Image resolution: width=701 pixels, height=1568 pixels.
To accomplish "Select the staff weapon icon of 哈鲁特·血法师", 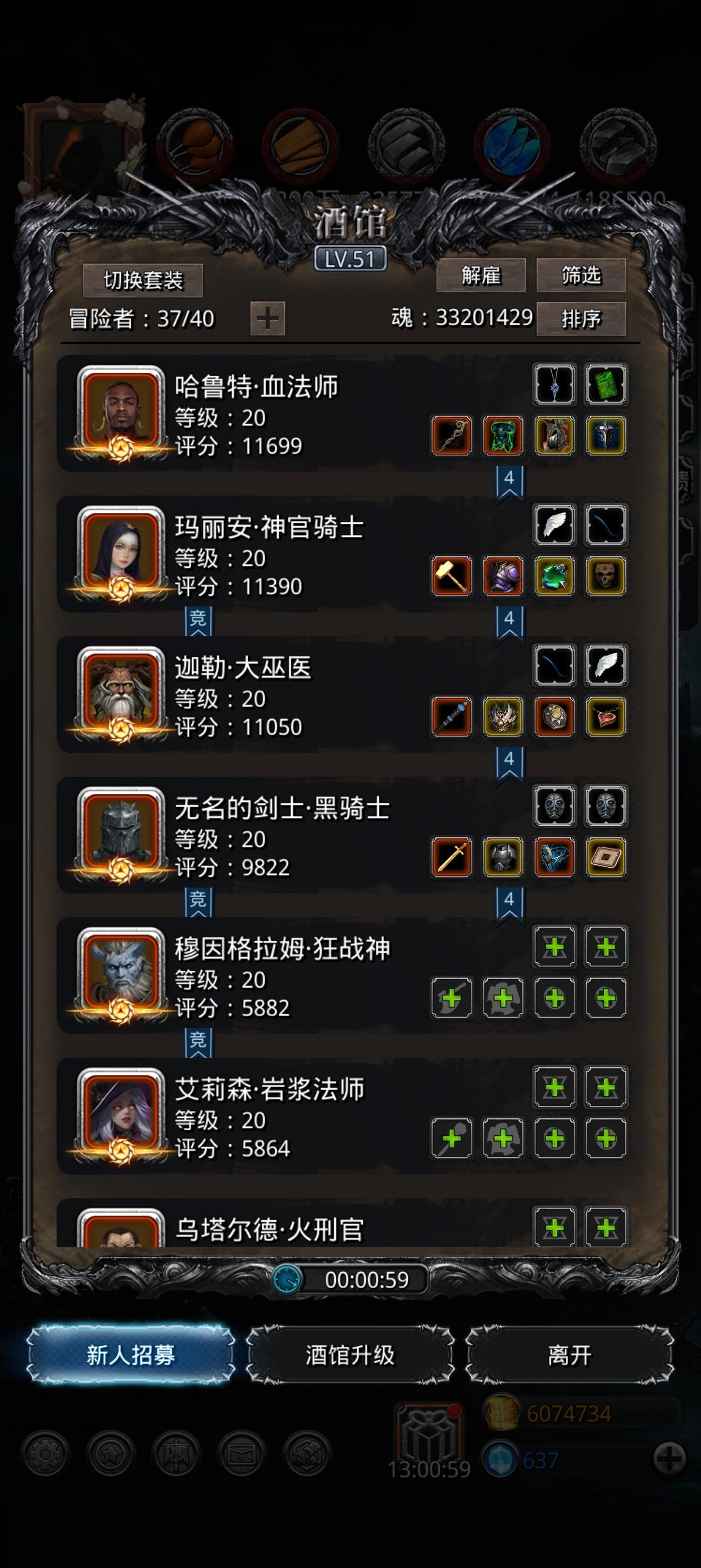I will [x=452, y=435].
